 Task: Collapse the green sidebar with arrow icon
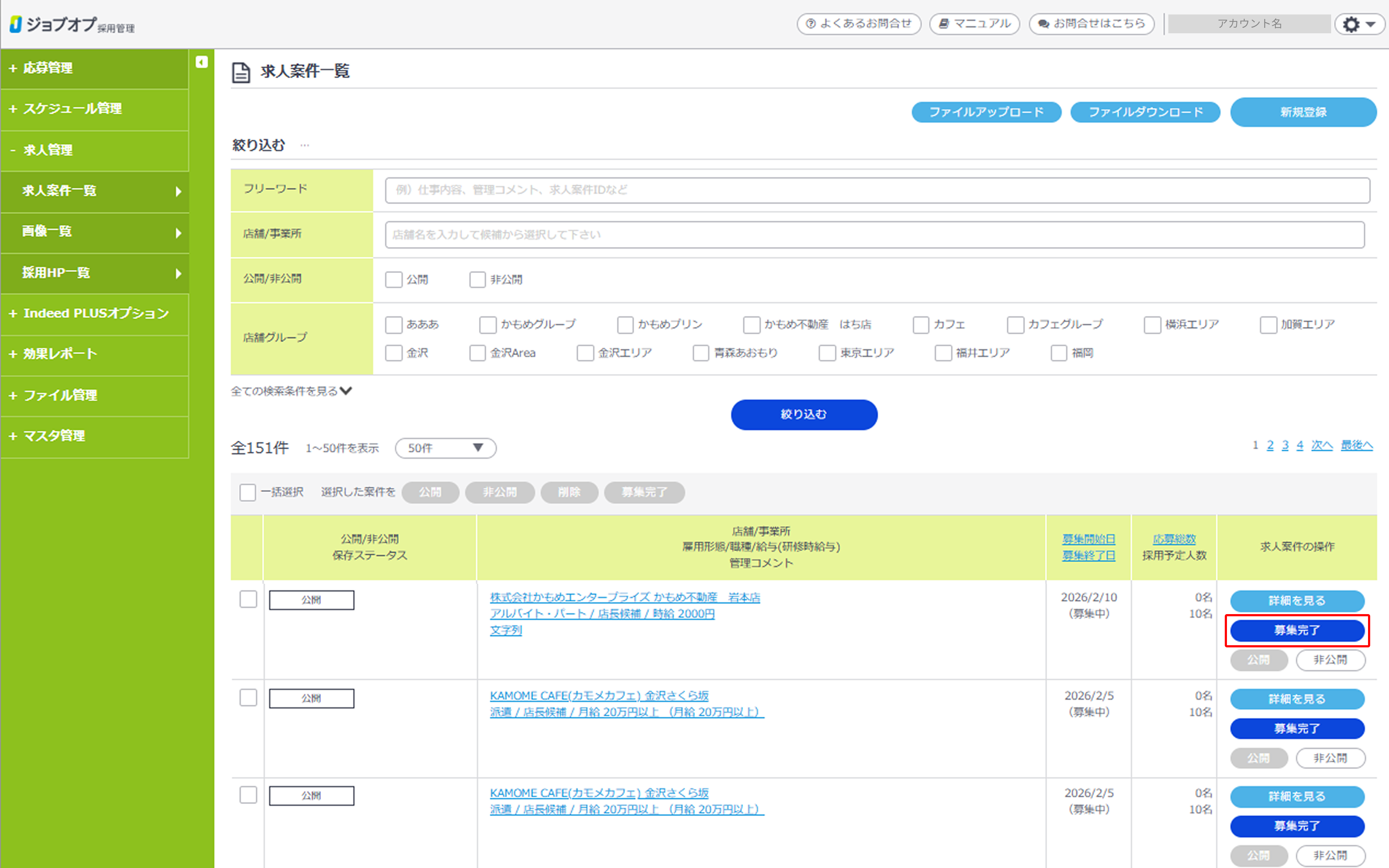pos(201,62)
